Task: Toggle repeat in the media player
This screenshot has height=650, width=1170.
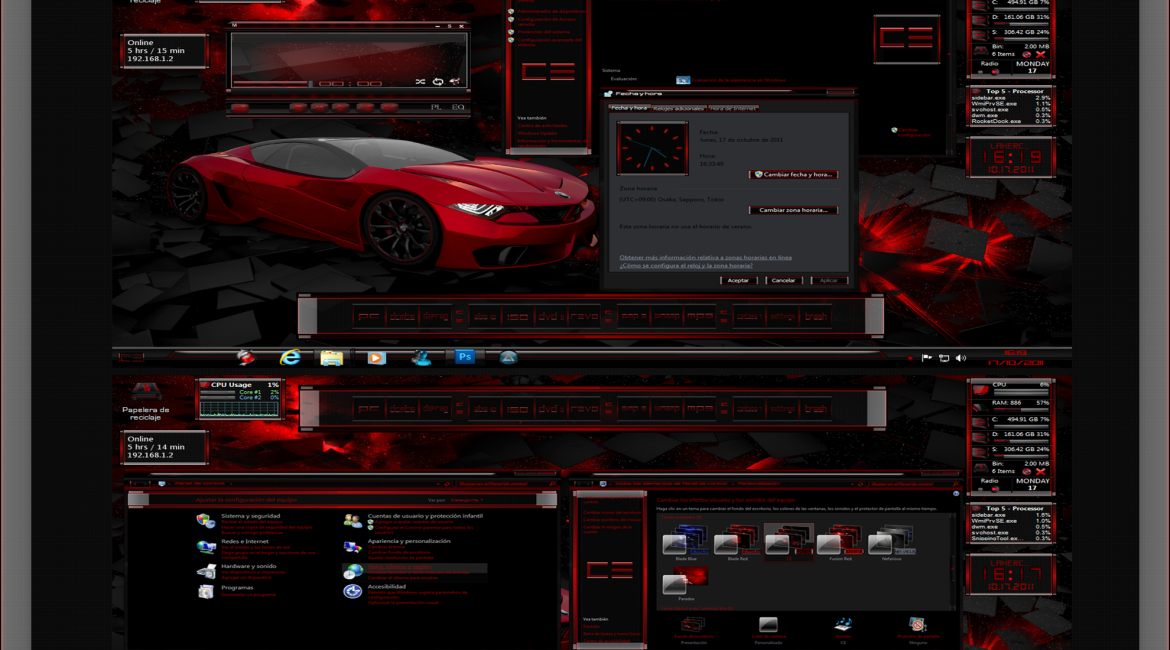Action: tap(437, 82)
